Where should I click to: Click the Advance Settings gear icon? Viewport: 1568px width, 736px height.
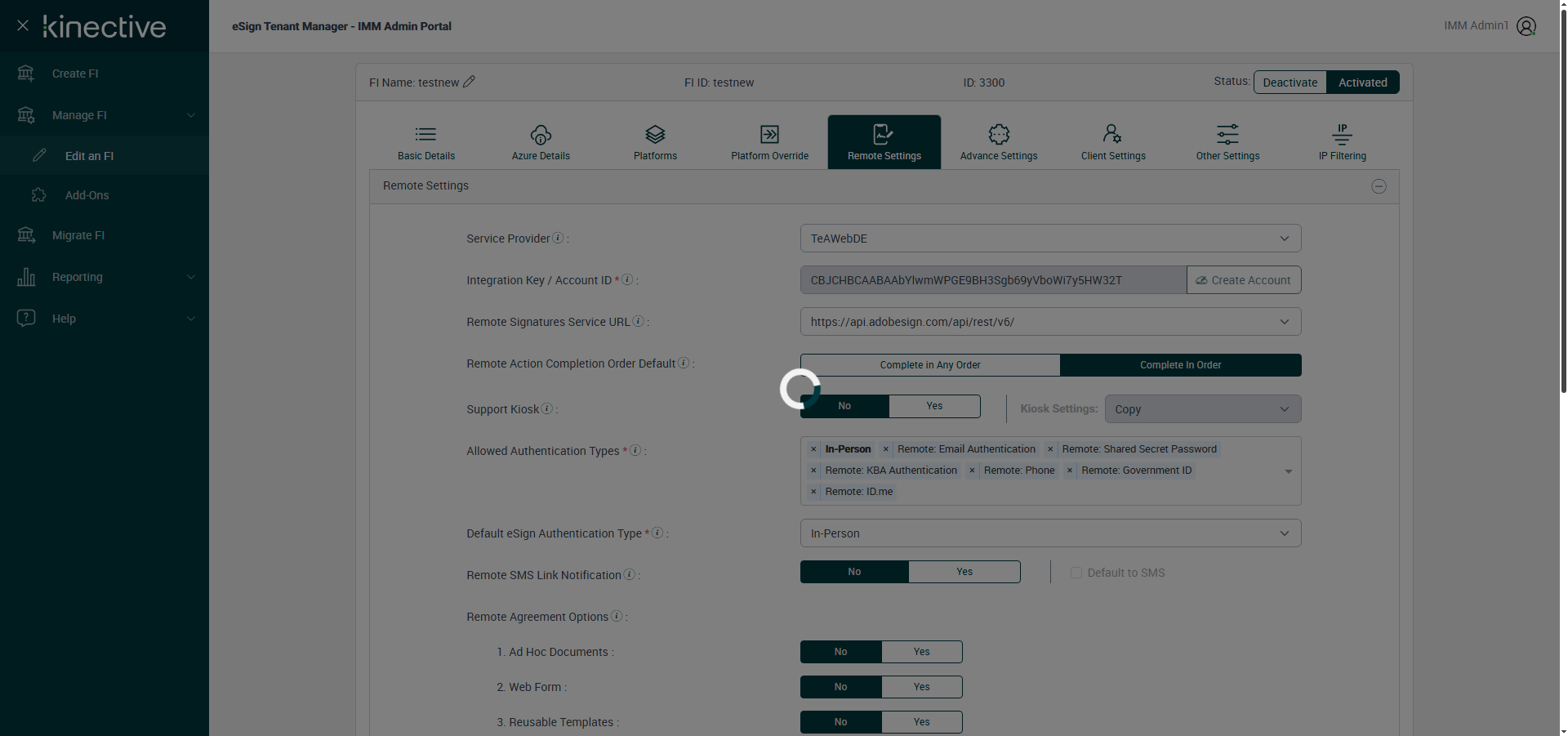click(x=999, y=134)
